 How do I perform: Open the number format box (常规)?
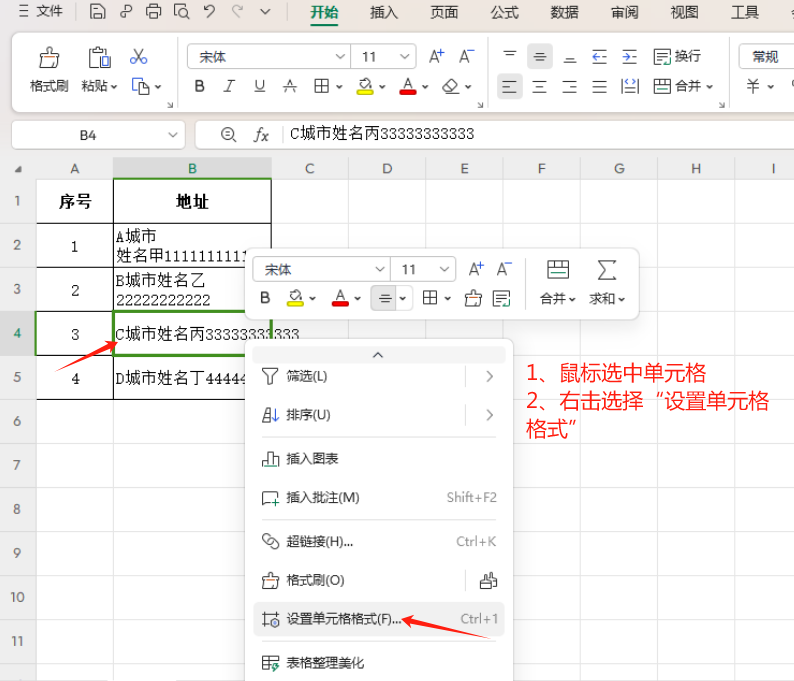(766, 56)
